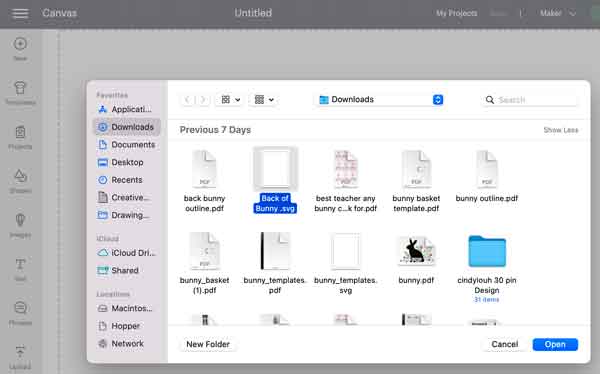This screenshot has width=600, height=374.
Task: Open Images in the Canvas sidebar
Action: tap(20, 225)
